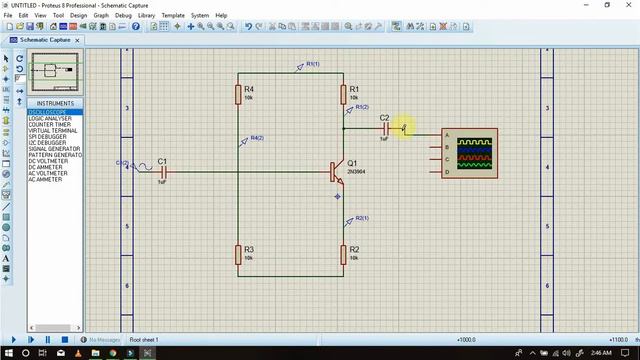Image resolution: width=640 pixels, height=360 pixels.
Task: Click the binoculars search and tag icon
Action: 410,27
